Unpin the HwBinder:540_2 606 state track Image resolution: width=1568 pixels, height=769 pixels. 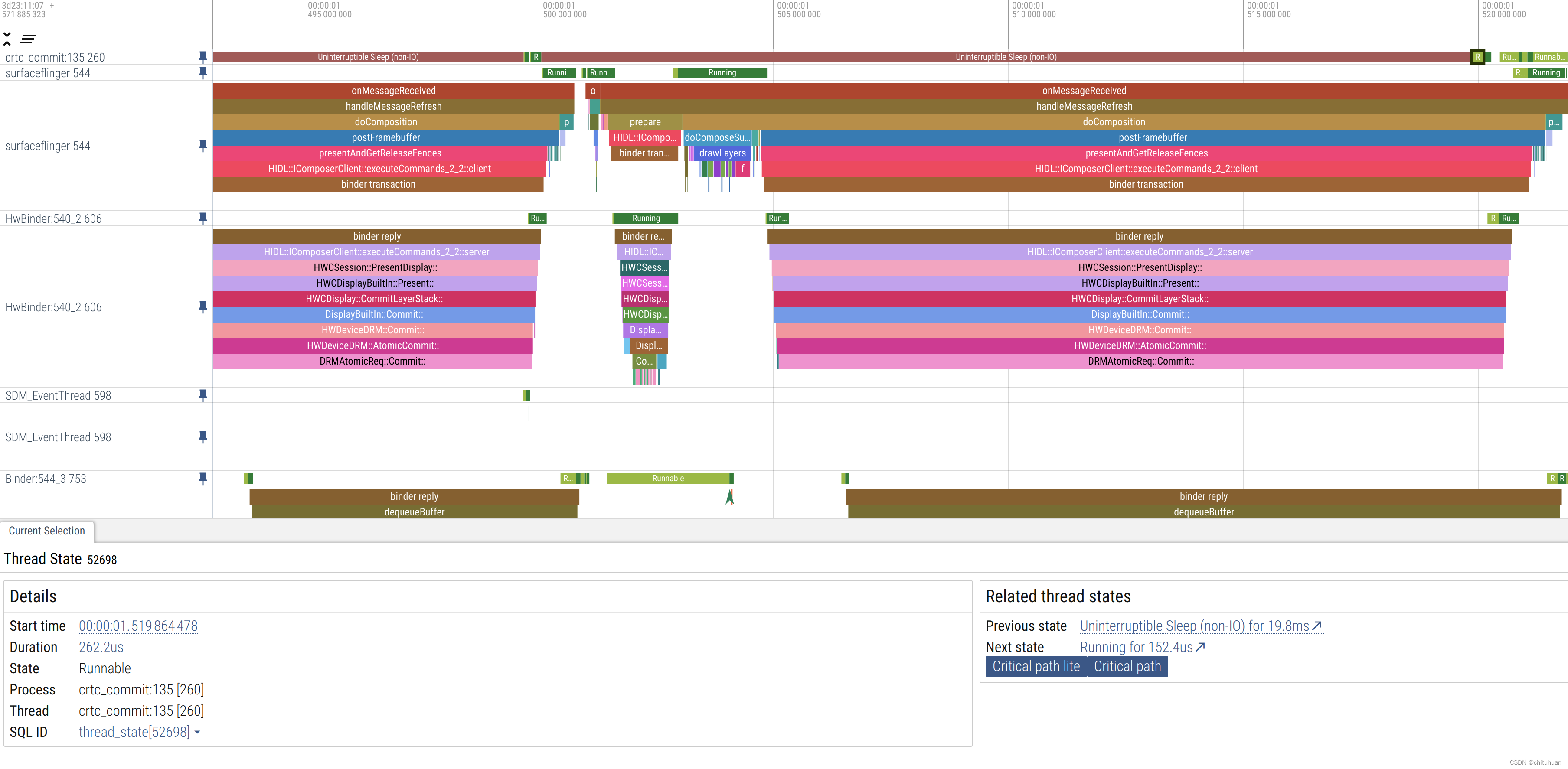tap(203, 218)
